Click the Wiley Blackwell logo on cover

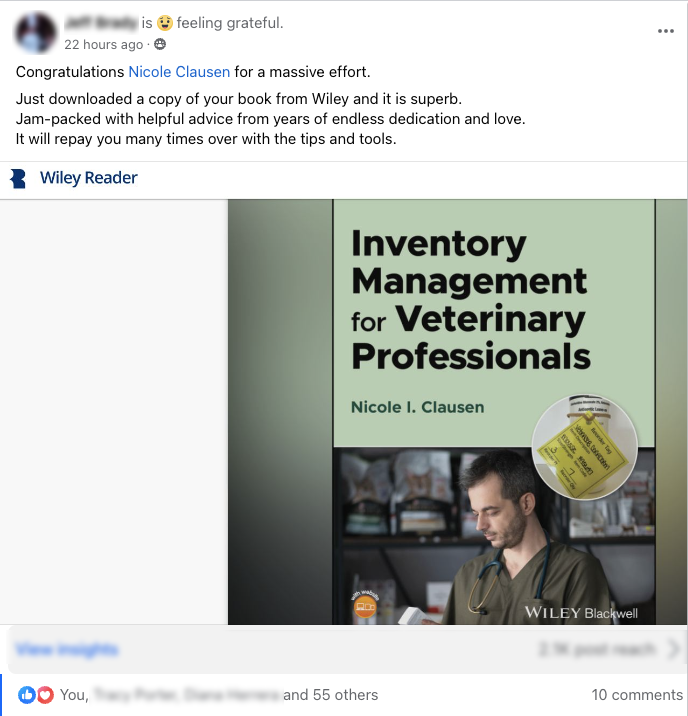581,612
